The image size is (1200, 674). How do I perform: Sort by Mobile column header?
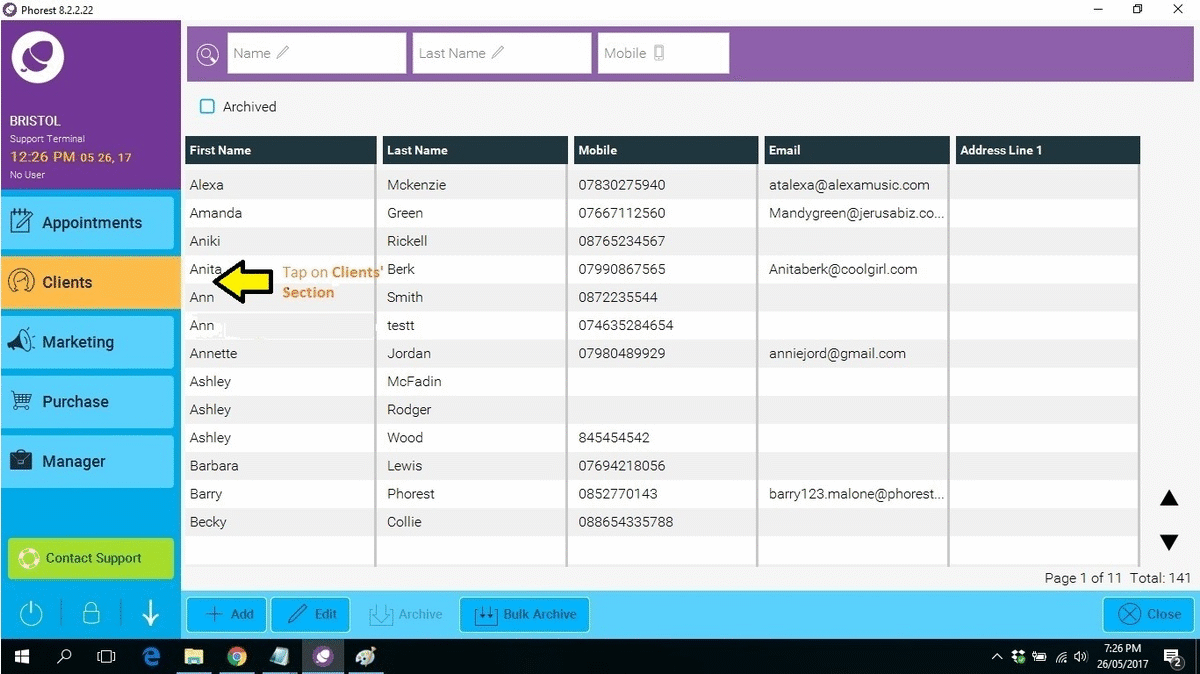tap(666, 150)
